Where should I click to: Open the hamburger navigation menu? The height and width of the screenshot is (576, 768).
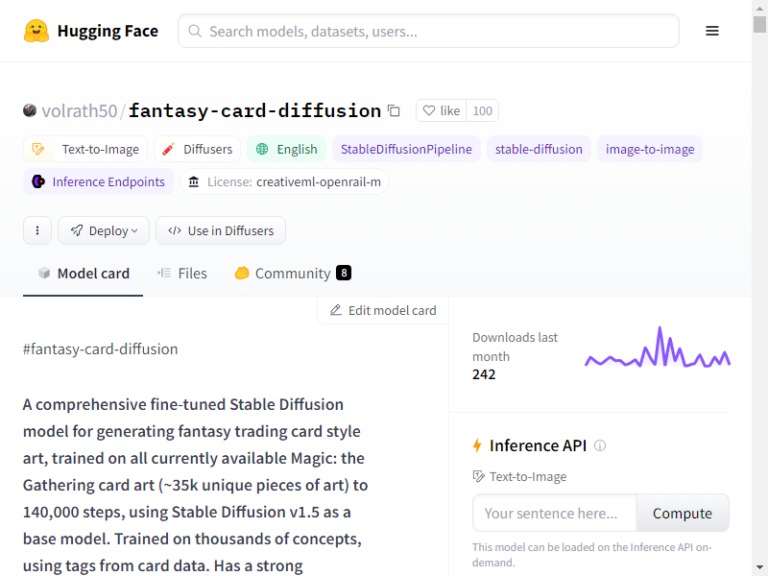point(712,31)
